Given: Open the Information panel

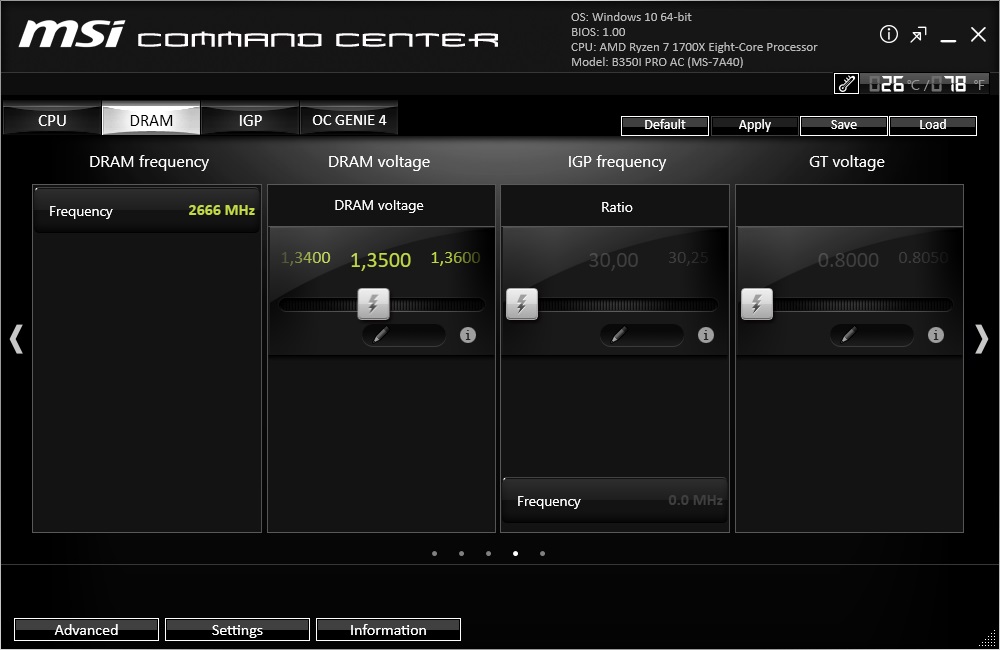Looking at the screenshot, I should [388, 630].
